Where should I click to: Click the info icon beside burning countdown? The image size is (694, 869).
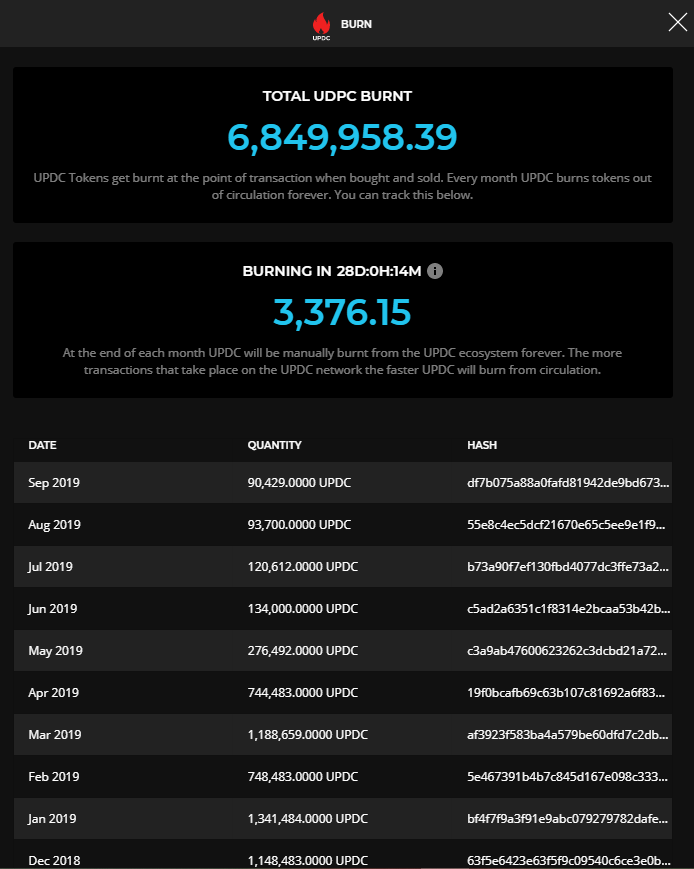pyautogui.click(x=435, y=271)
